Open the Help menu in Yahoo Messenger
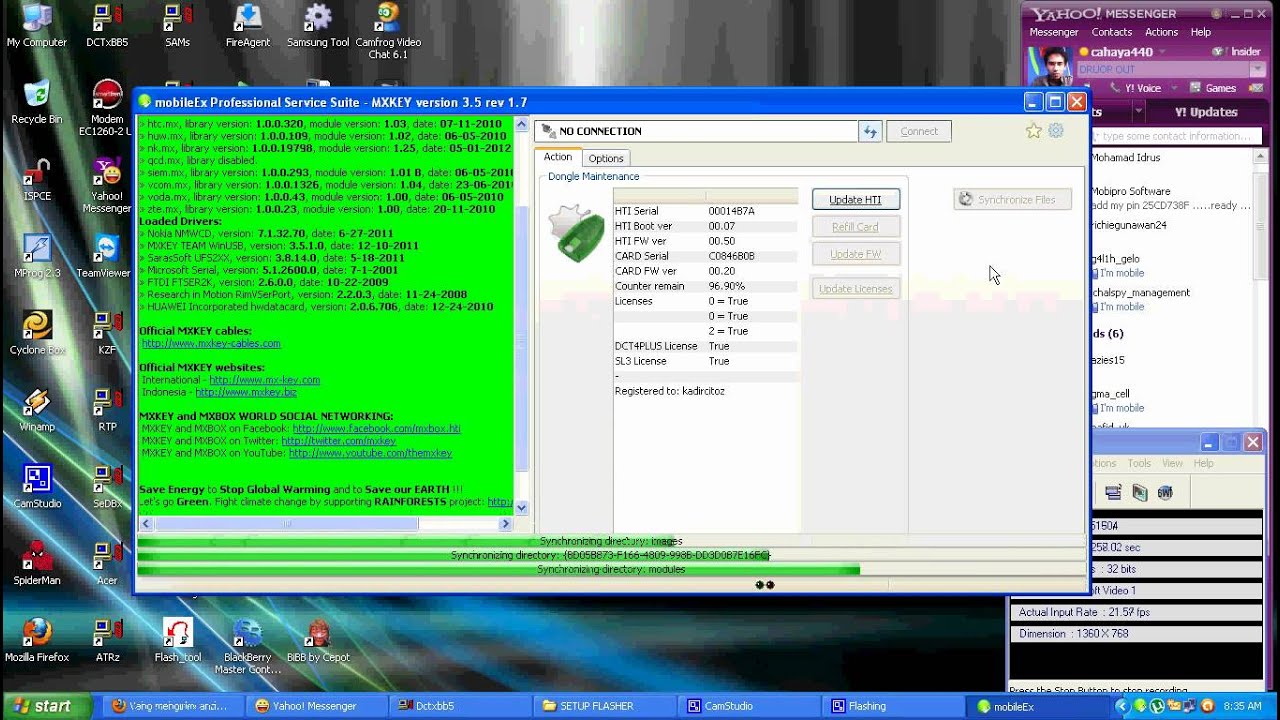 [1201, 32]
